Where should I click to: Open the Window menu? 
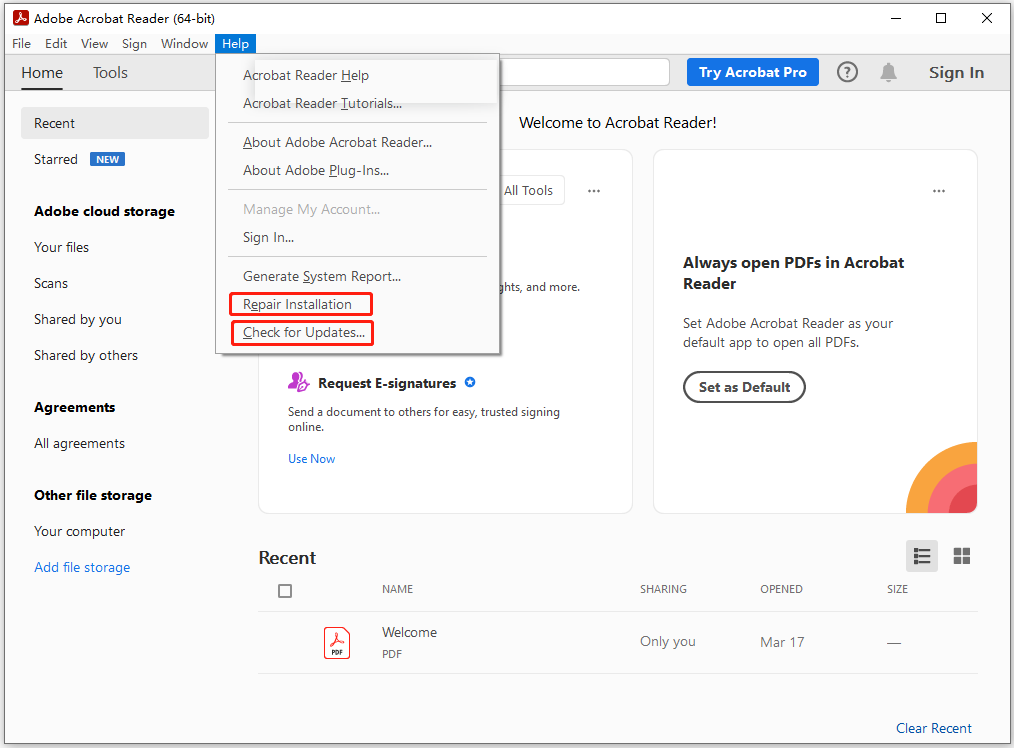(184, 43)
